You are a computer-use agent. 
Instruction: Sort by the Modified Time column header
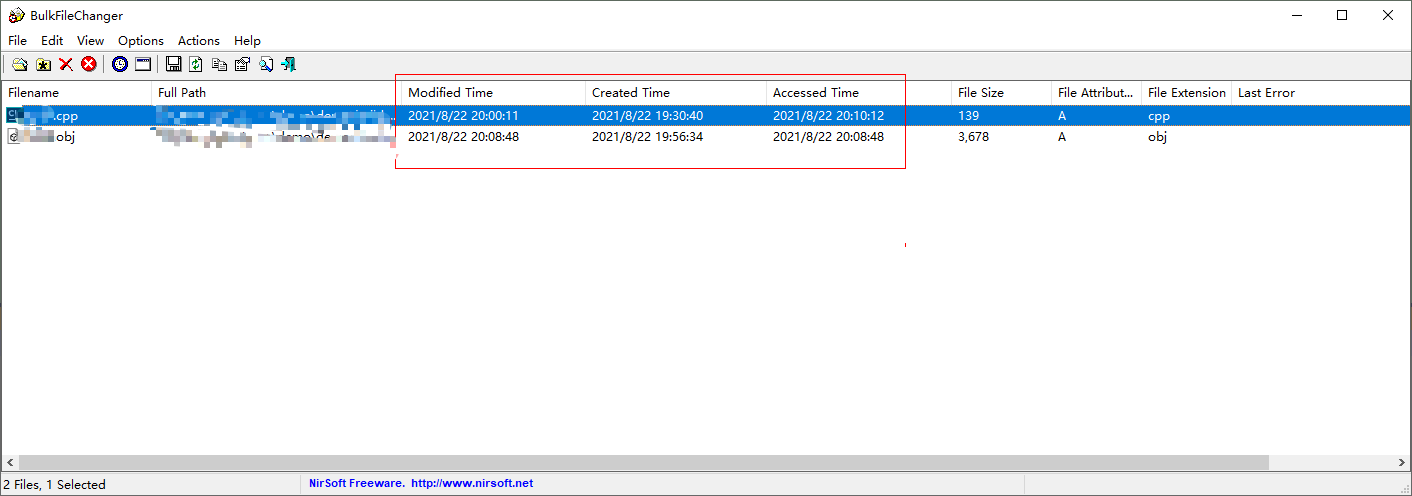(493, 93)
